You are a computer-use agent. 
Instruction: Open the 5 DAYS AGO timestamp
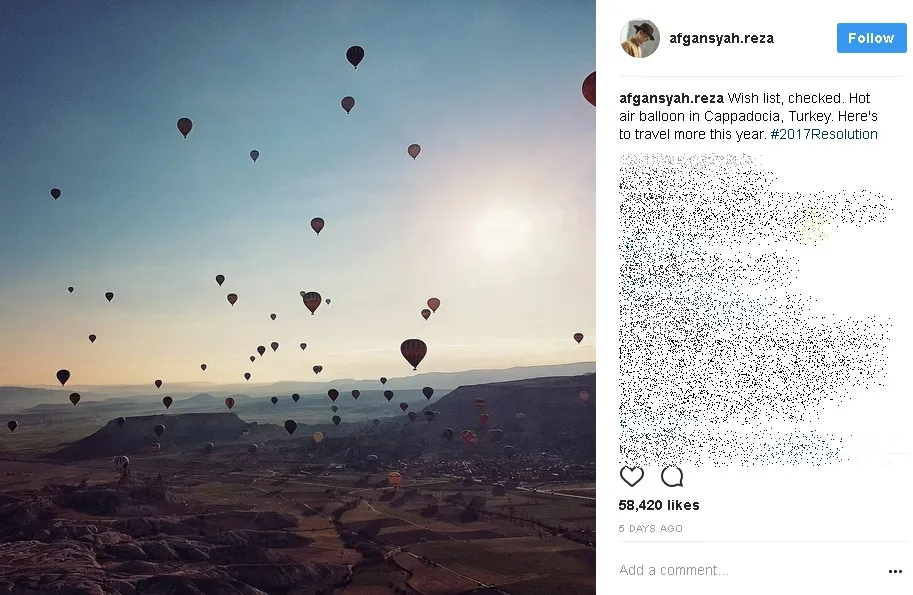(x=650, y=529)
